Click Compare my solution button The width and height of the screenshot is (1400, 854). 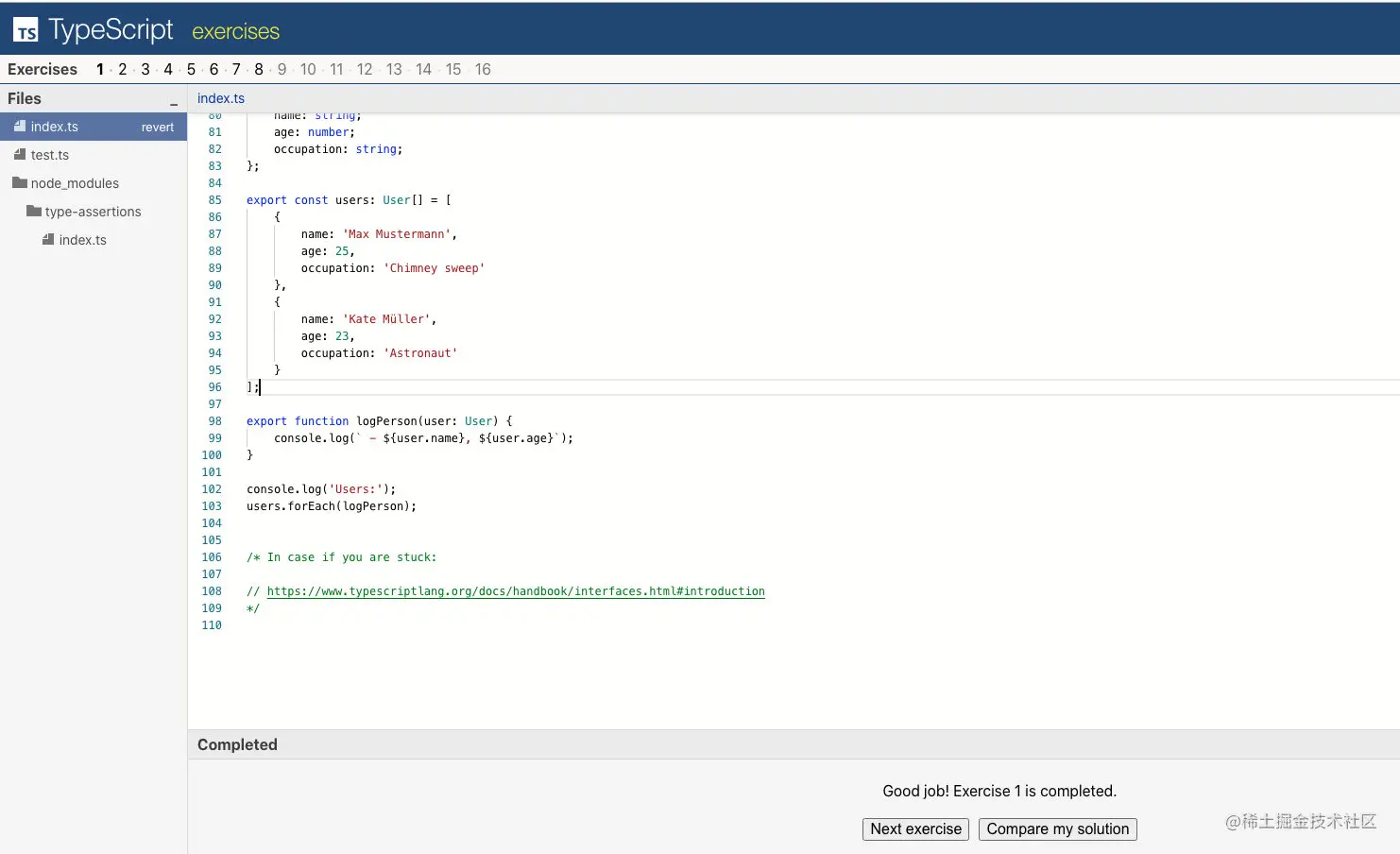[1058, 829]
